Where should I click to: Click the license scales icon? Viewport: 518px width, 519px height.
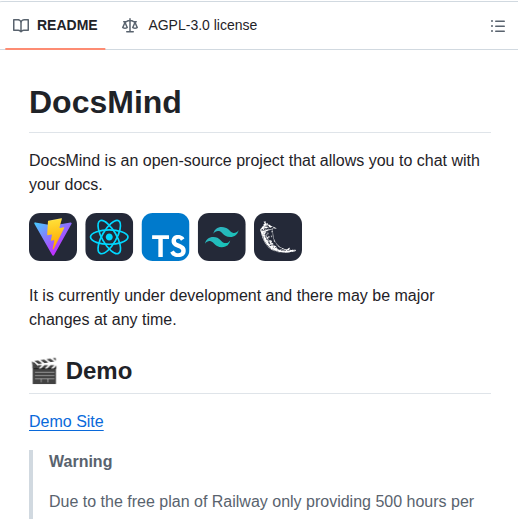(130, 26)
